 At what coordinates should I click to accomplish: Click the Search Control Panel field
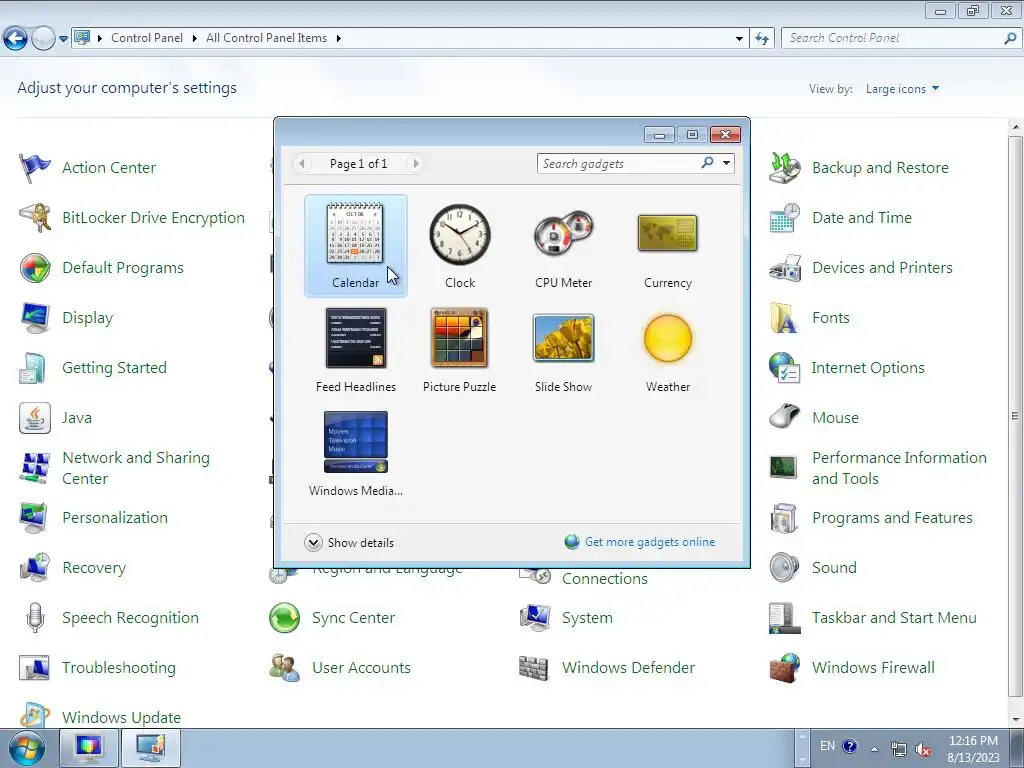click(893, 39)
